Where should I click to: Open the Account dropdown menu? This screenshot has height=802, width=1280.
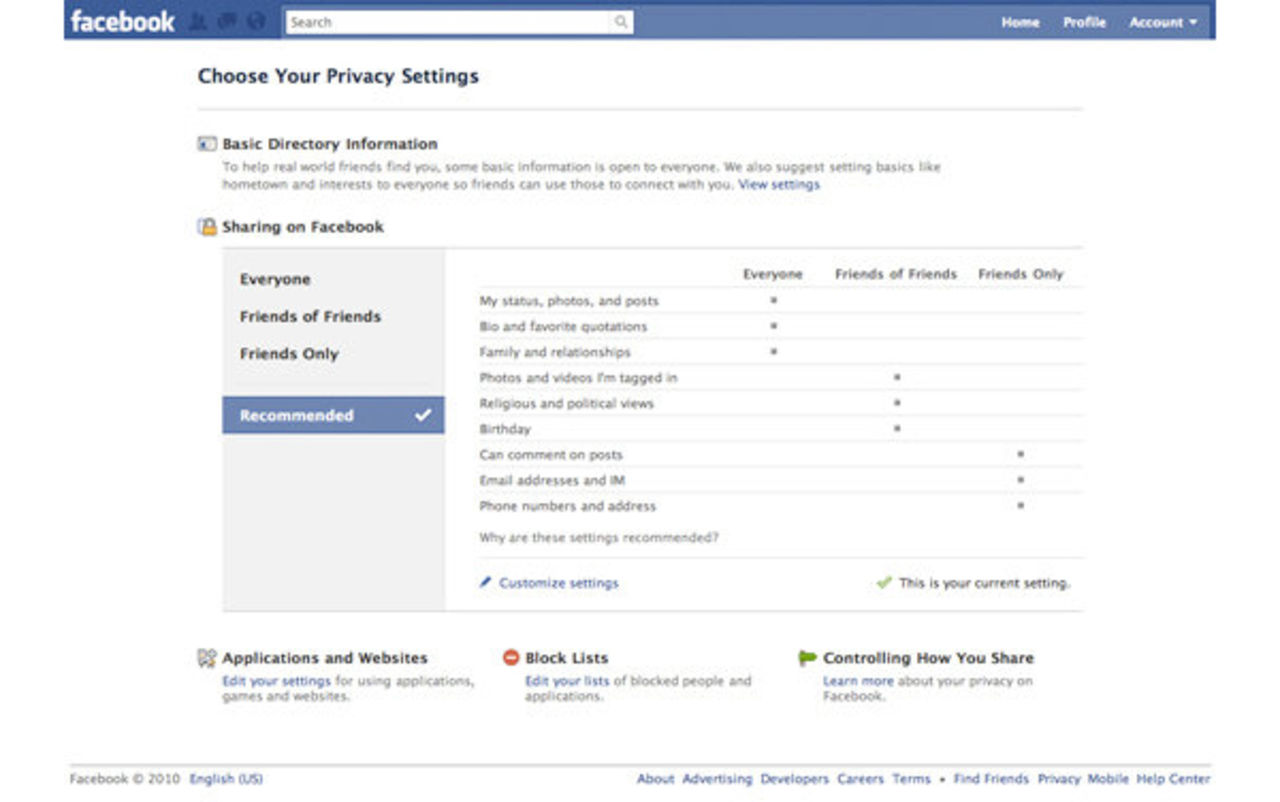[x=1161, y=22]
